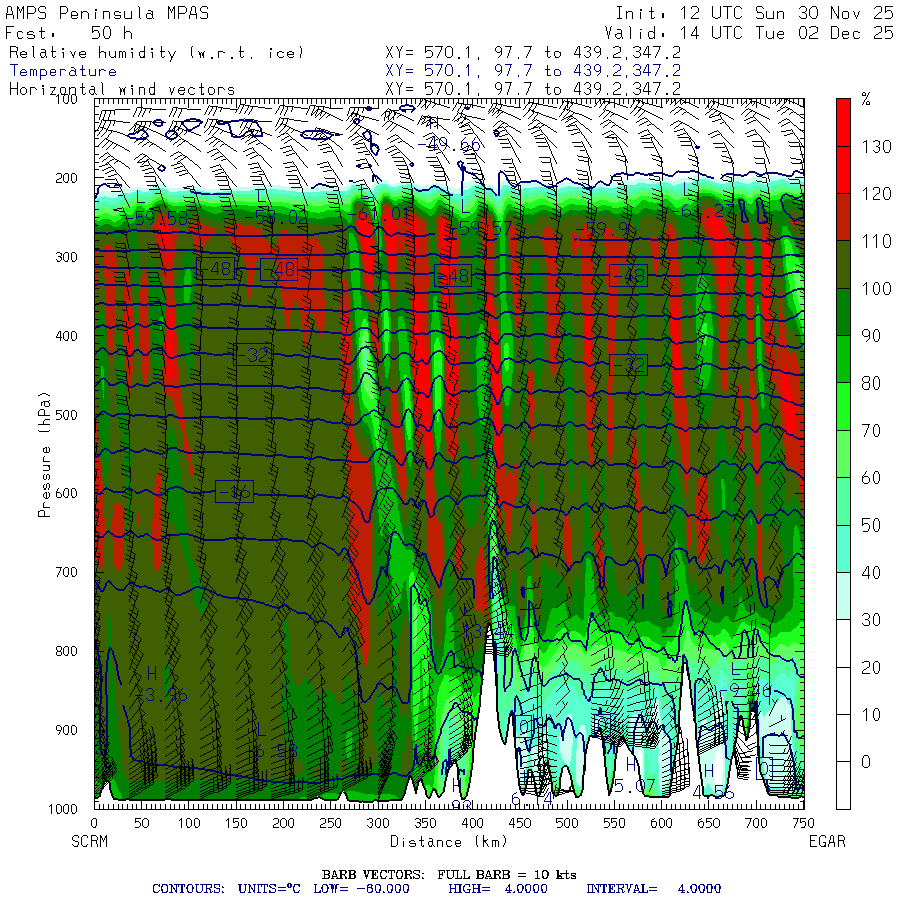
Task: Click the BARB VECTORS legend text
Action: (x=449, y=874)
